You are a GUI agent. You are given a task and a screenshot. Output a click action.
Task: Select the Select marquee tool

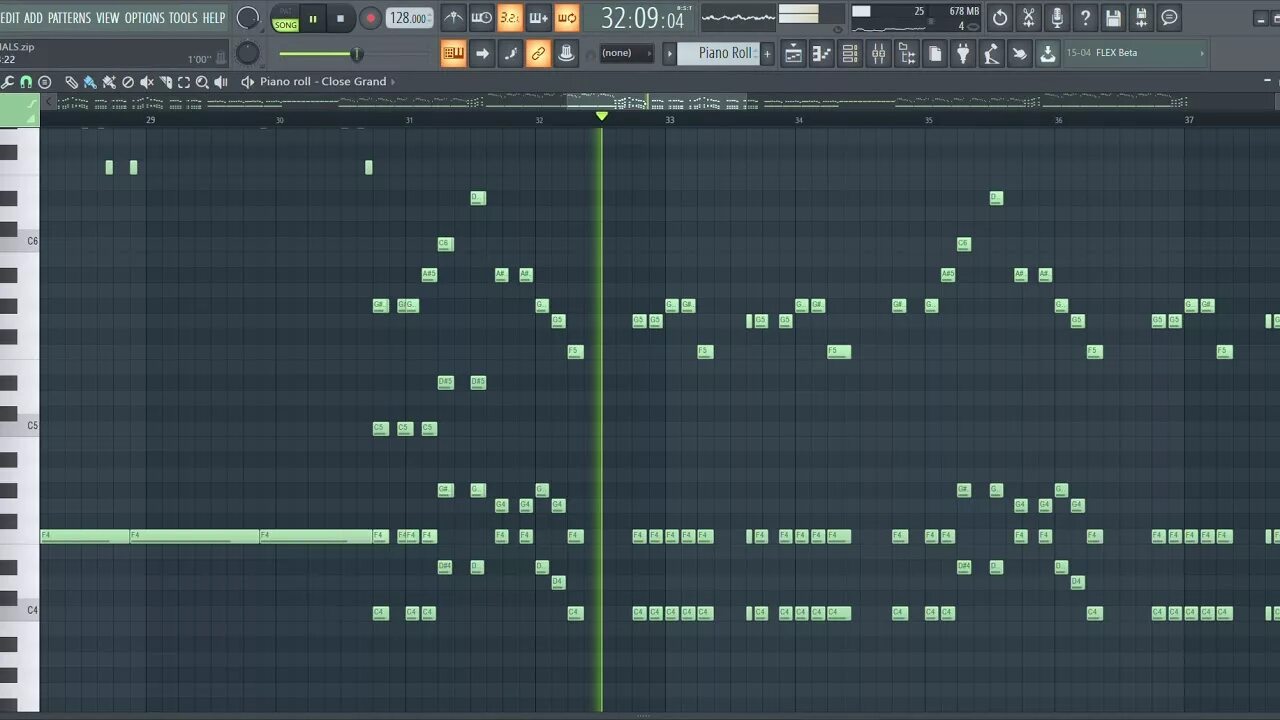tap(184, 82)
